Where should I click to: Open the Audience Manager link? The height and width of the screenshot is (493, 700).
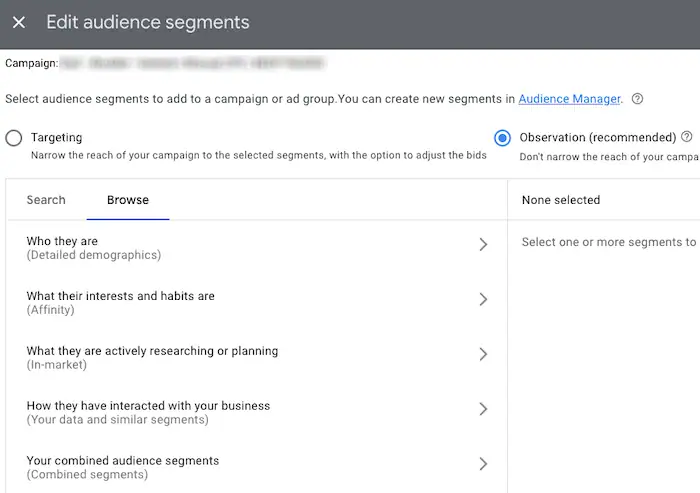569,99
